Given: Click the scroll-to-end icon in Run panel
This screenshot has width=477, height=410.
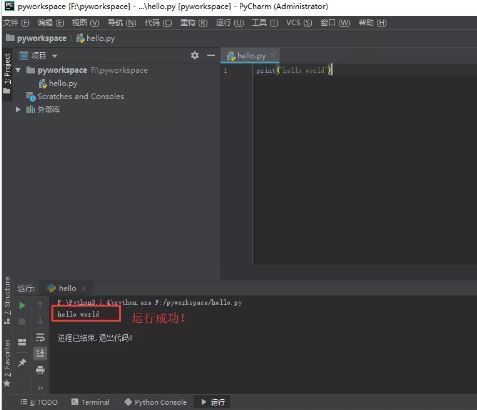Looking at the screenshot, I should pos(40,353).
